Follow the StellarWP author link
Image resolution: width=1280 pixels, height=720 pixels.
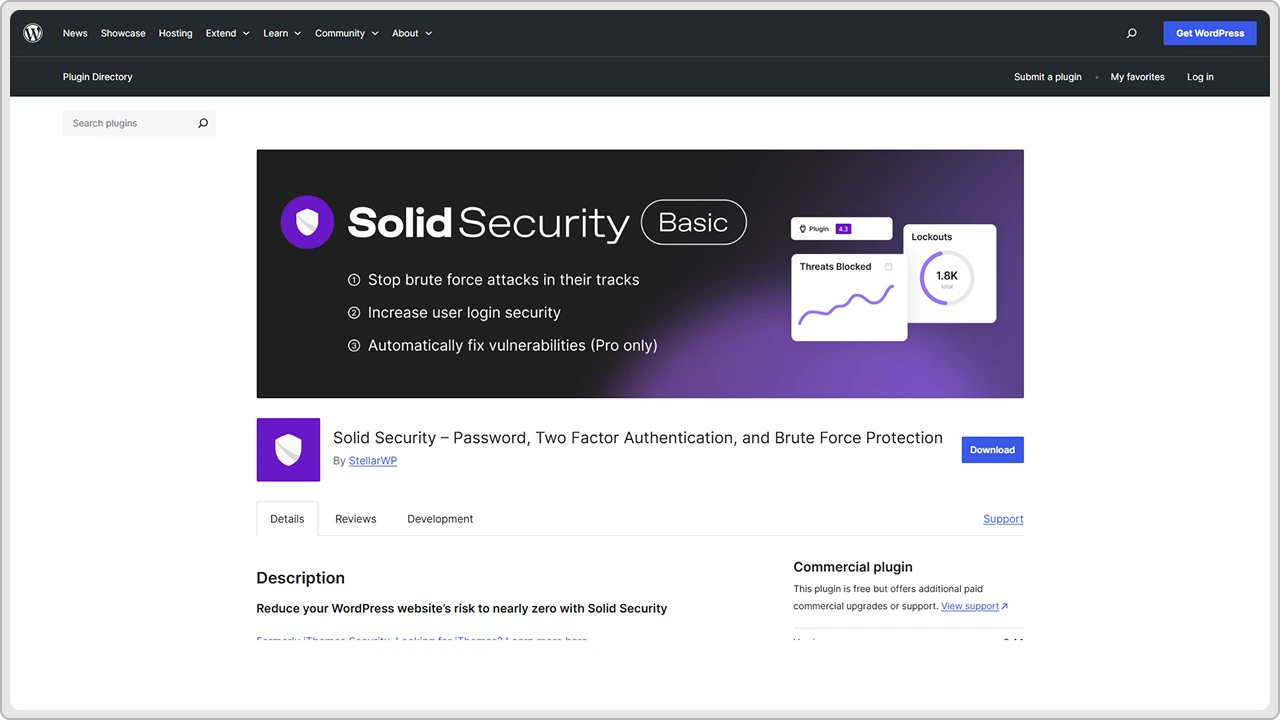coord(372,460)
